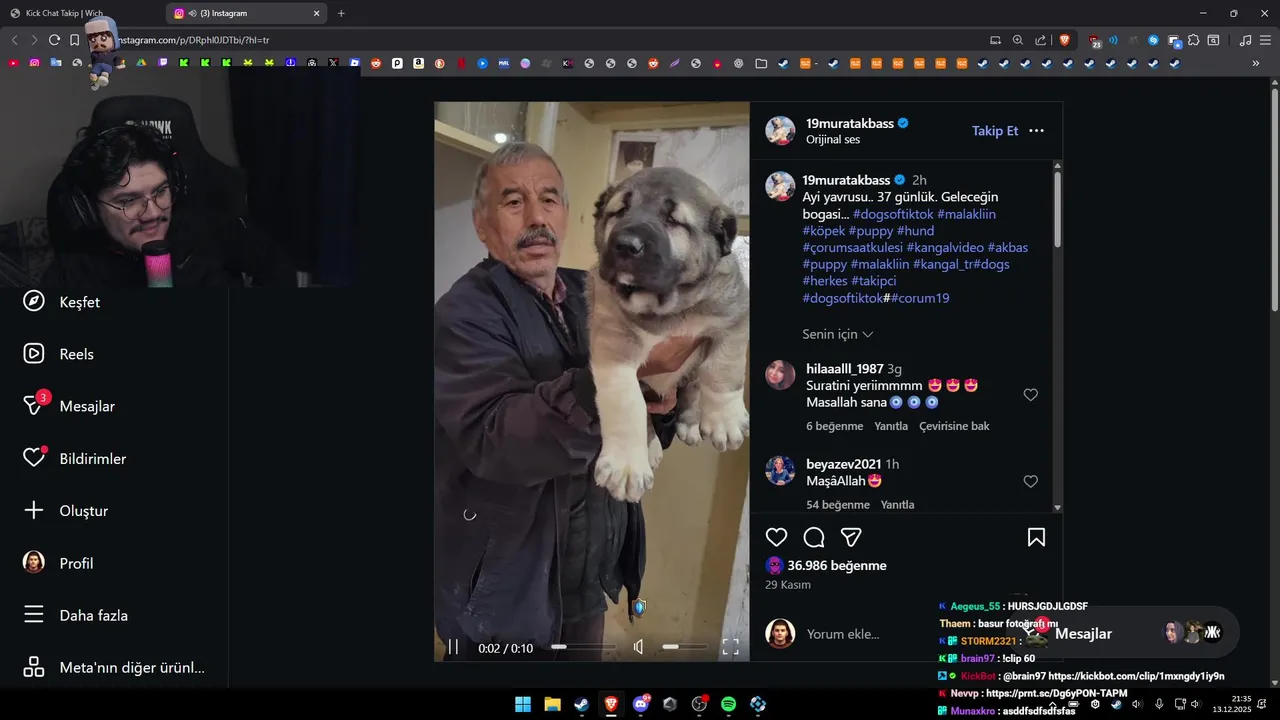
Task: Open File Explorer from taskbar
Action: coord(552,704)
